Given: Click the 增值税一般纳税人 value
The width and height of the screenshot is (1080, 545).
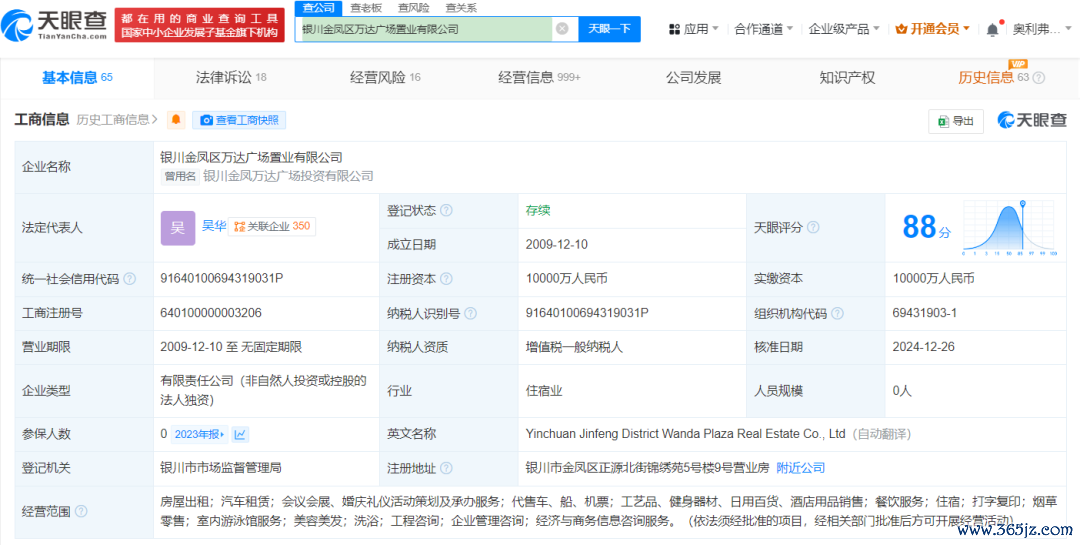Looking at the screenshot, I should 574,347.
